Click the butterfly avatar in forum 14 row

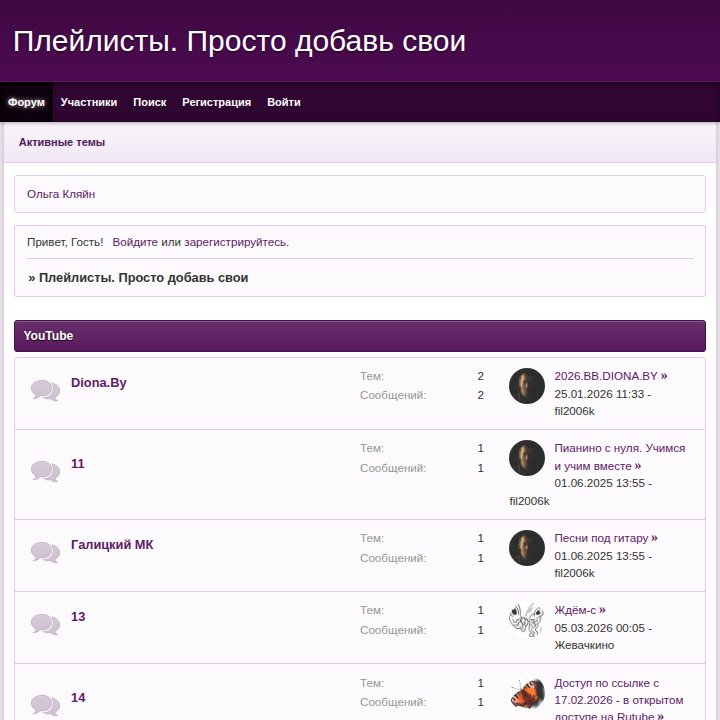(x=527, y=692)
